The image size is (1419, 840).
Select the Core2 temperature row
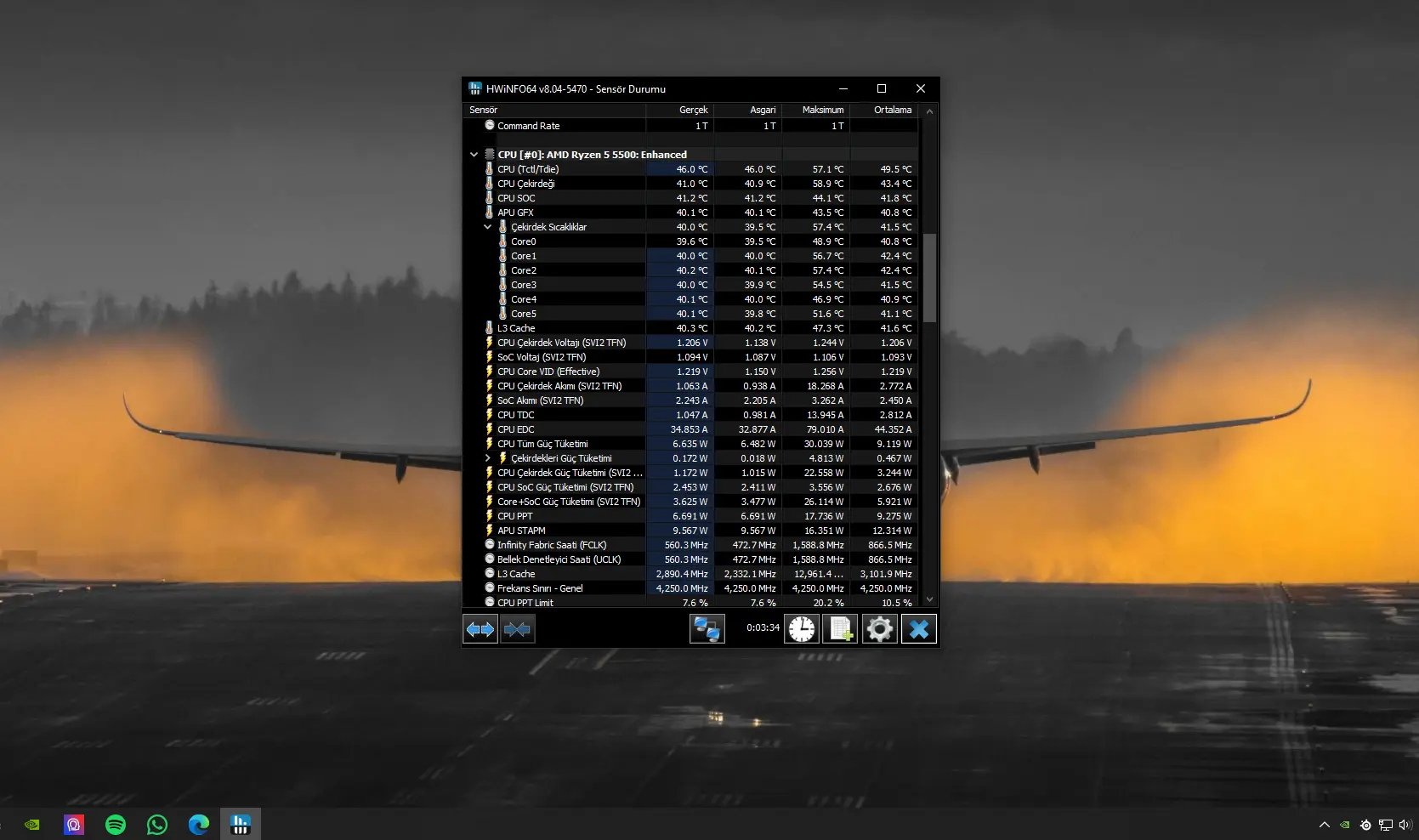click(690, 270)
